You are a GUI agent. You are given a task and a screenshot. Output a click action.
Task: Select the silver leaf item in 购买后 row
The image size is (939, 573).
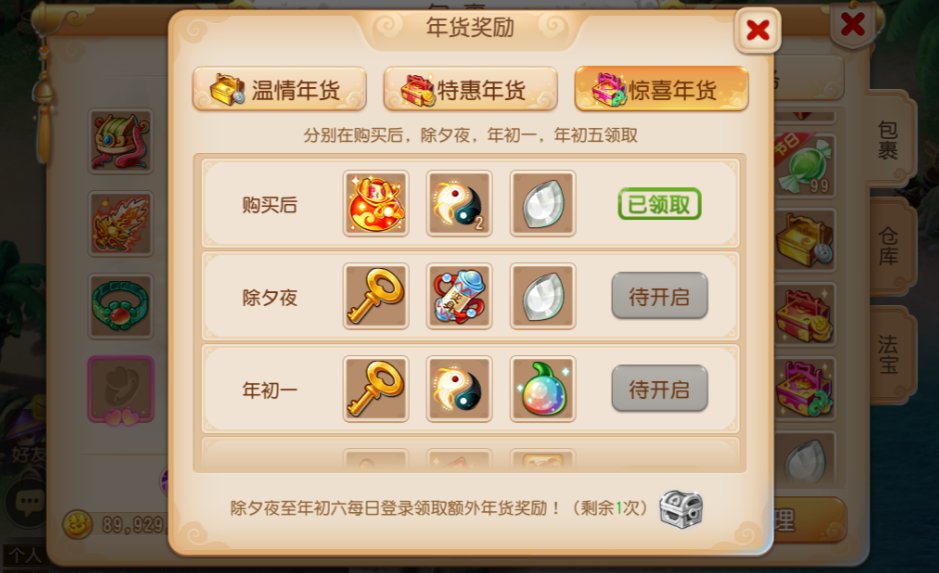pyautogui.click(x=543, y=204)
